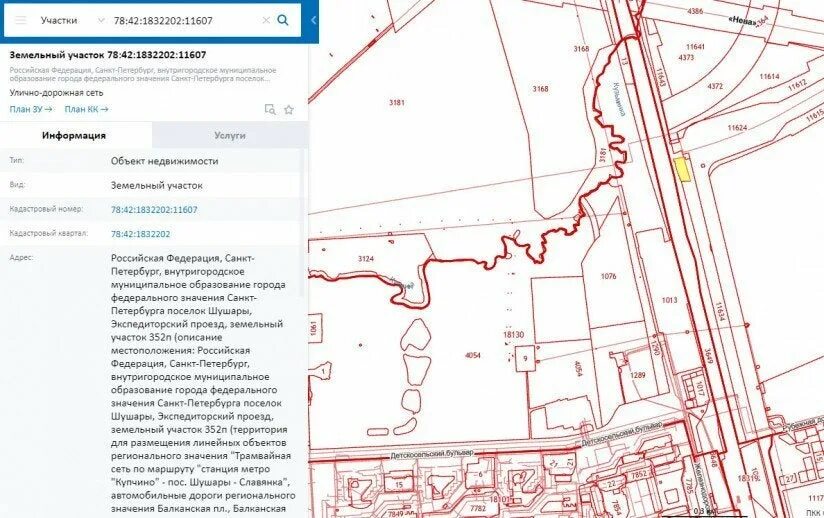Click parcel label 18130 on the map
Image resolution: width=824 pixels, height=518 pixels.
(x=513, y=334)
